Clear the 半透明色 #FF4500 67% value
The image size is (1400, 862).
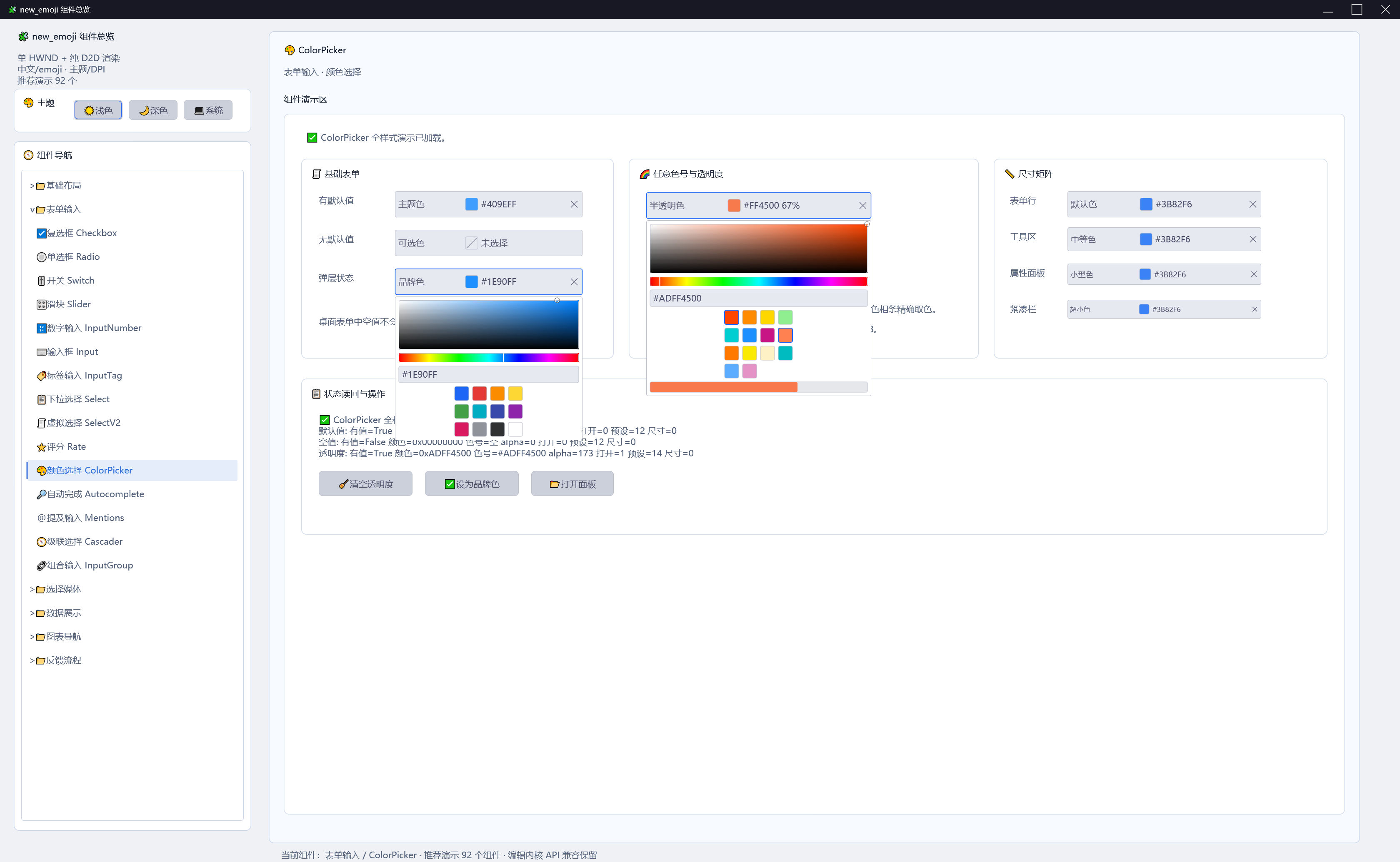tap(862, 205)
